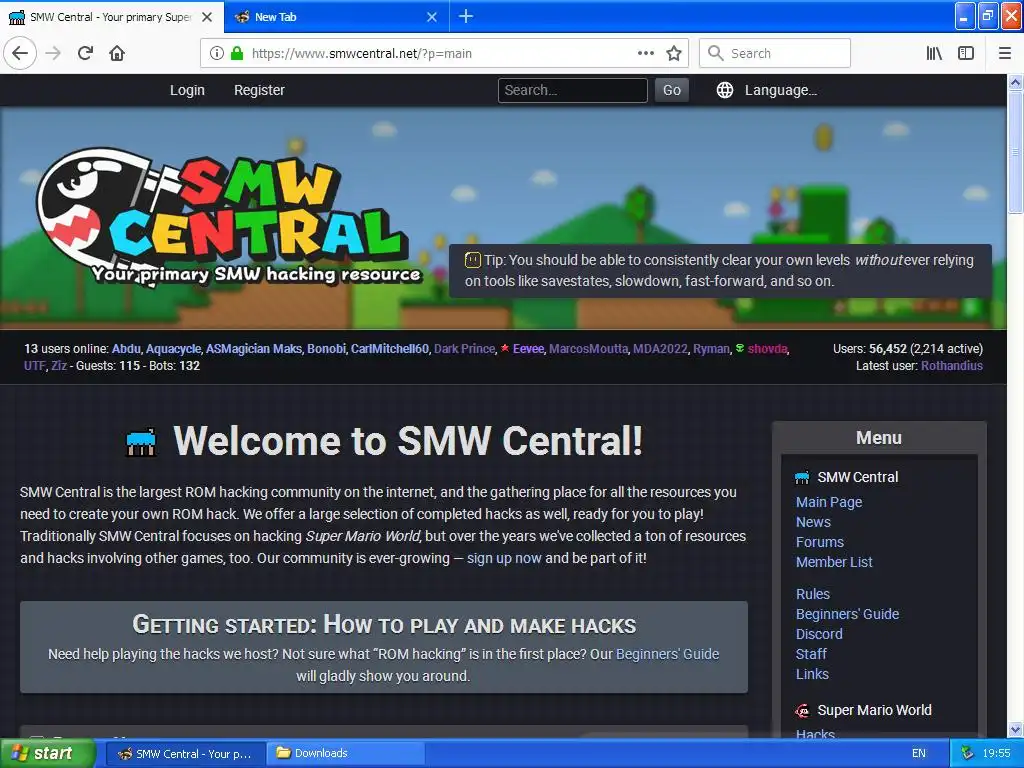The width and height of the screenshot is (1024, 768).
Task: Open the browser home page
Action: pyautogui.click(x=117, y=53)
